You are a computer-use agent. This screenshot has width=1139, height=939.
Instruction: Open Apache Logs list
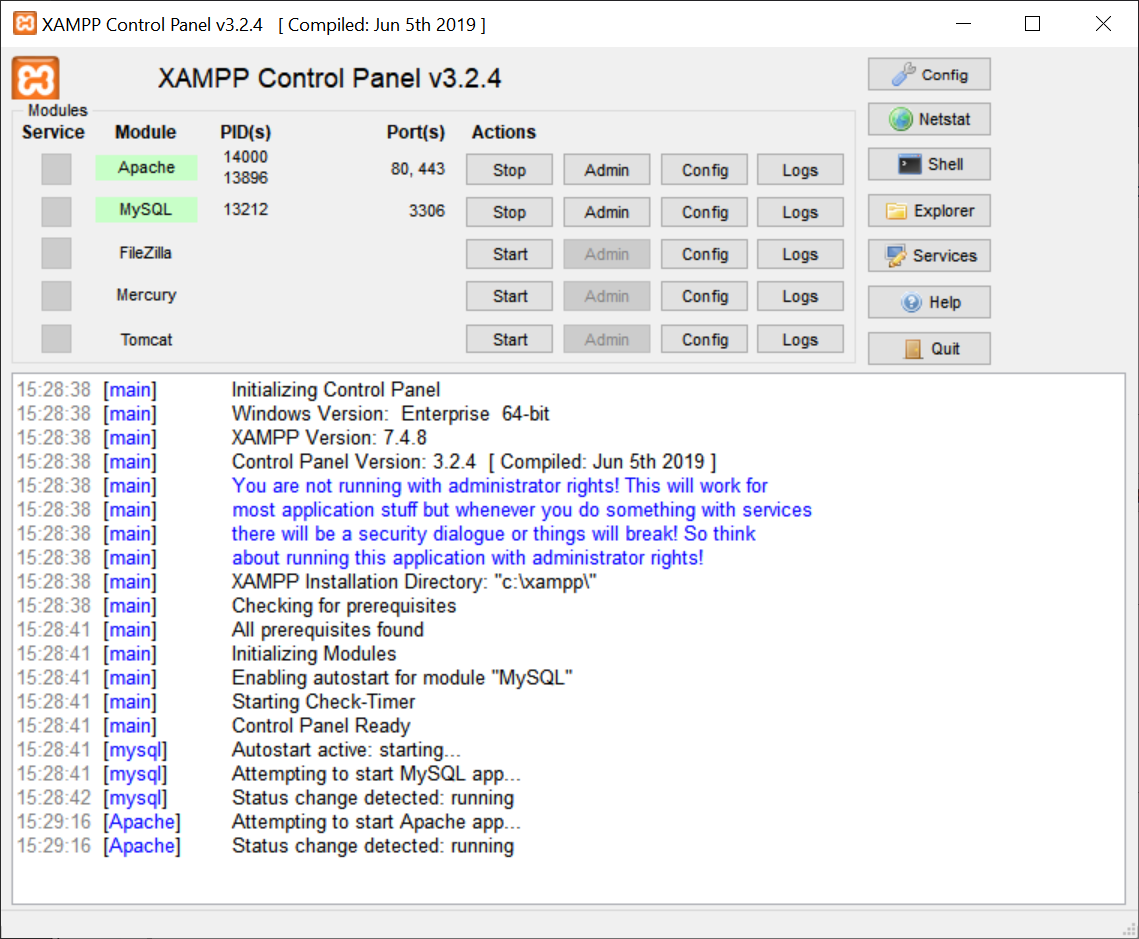800,170
